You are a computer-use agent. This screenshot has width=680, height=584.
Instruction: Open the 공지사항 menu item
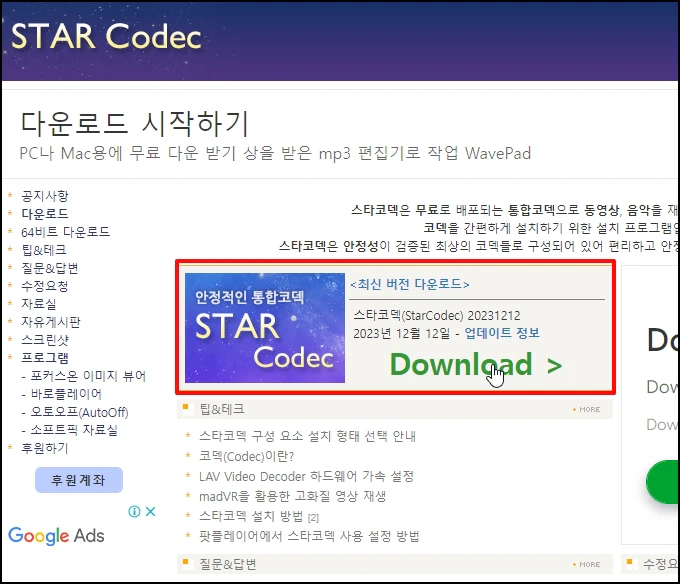click(x=45, y=196)
